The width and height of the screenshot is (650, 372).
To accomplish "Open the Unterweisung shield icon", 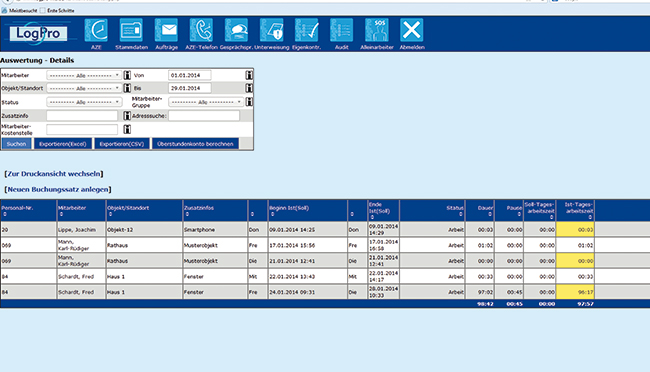I will pos(272,30).
